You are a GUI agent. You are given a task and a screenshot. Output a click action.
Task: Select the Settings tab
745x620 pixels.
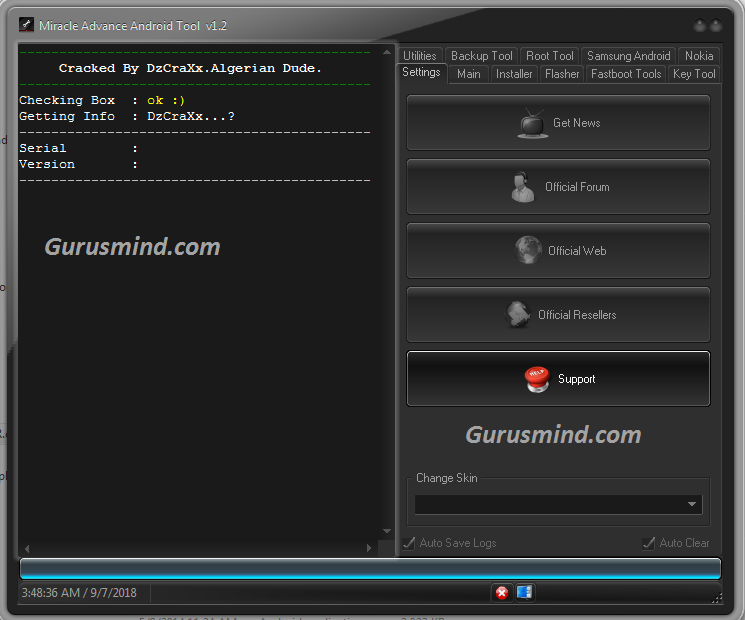coord(421,72)
